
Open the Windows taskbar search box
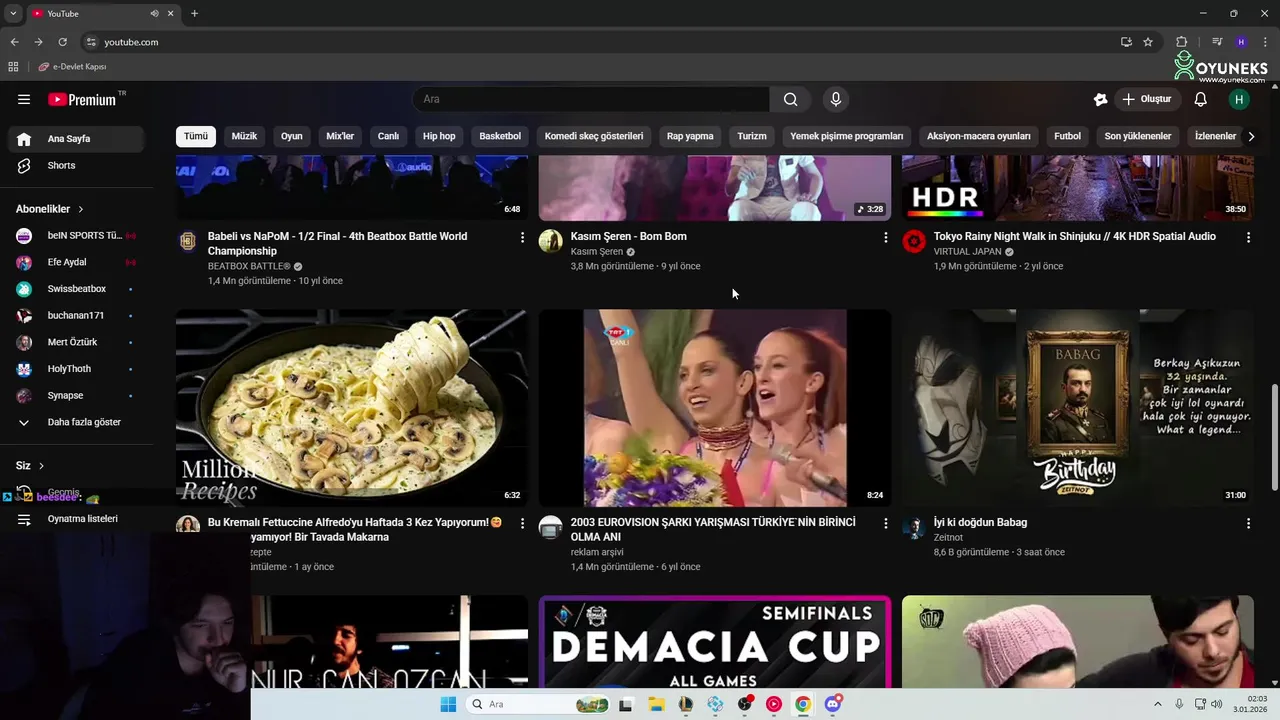pyautogui.click(x=539, y=704)
